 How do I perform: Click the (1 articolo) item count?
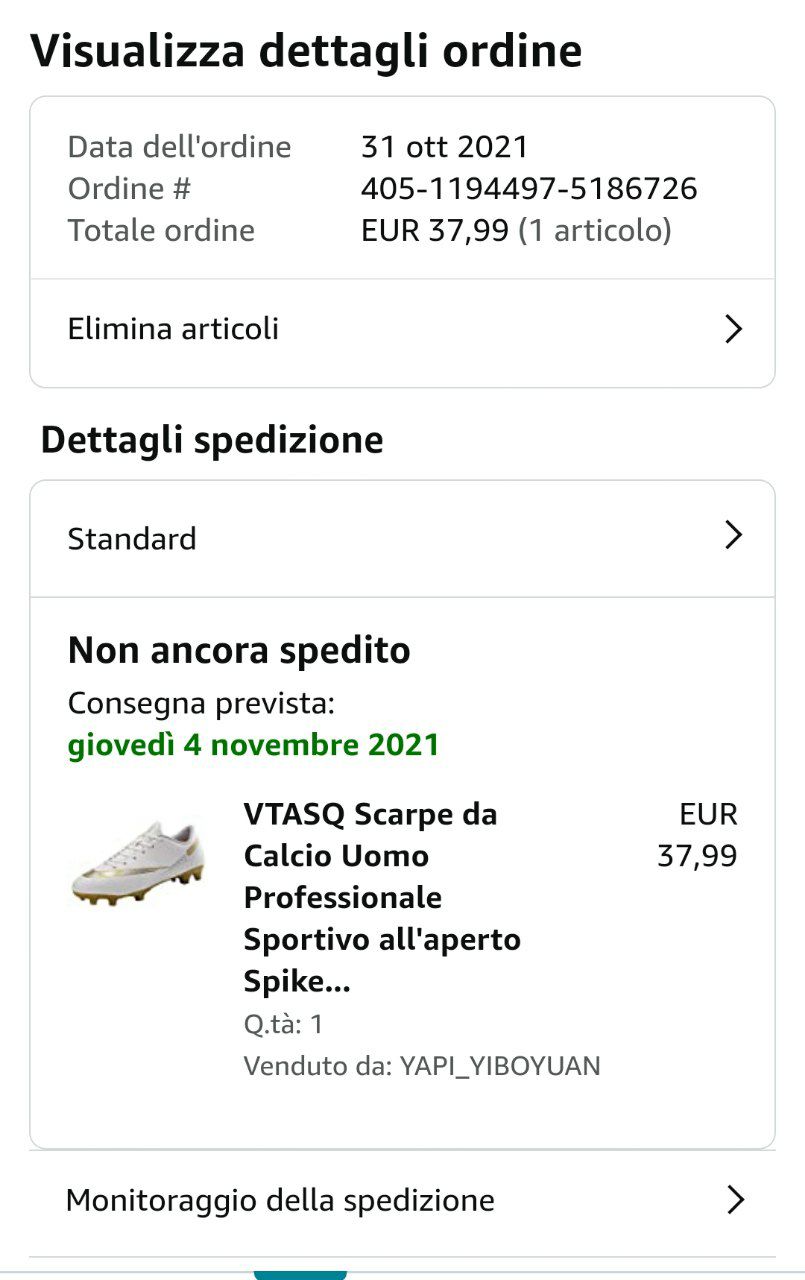pyautogui.click(x=595, y=231)
